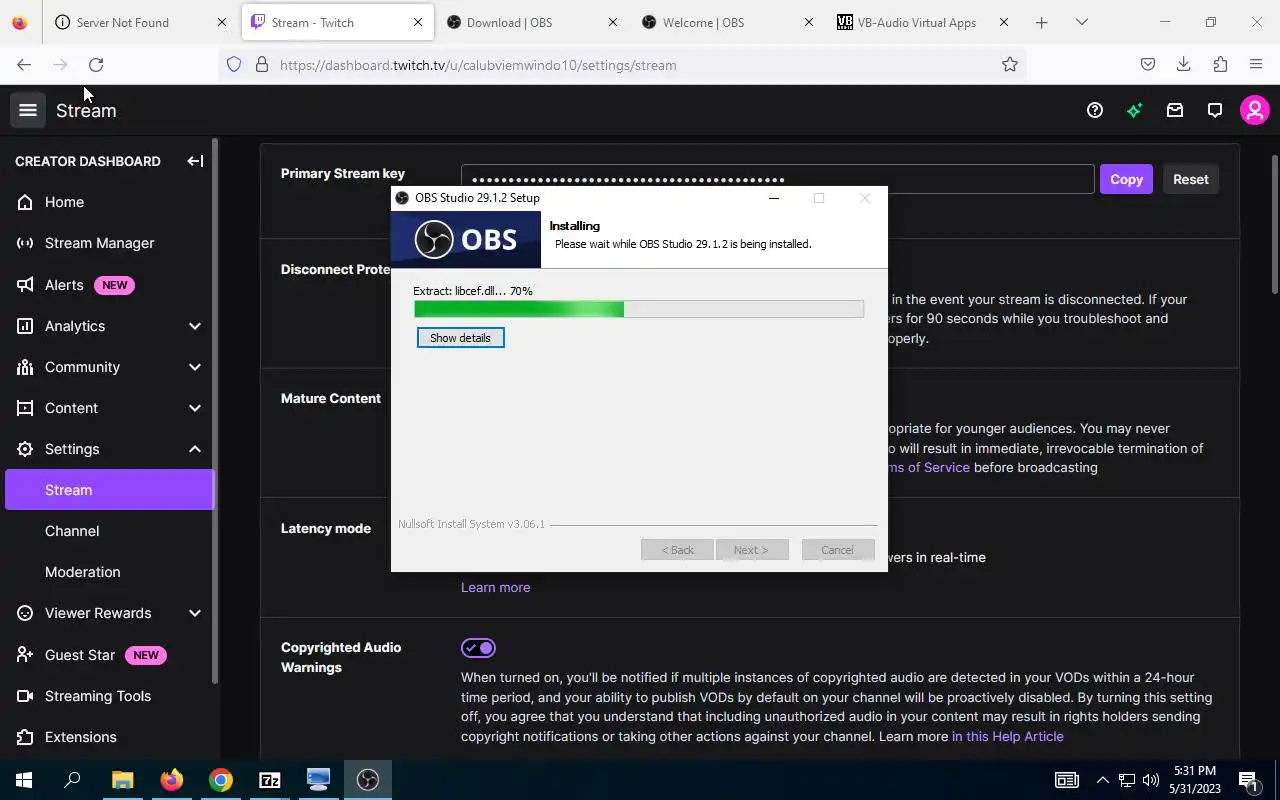Click Show details in OBS installer

[460, 338]
